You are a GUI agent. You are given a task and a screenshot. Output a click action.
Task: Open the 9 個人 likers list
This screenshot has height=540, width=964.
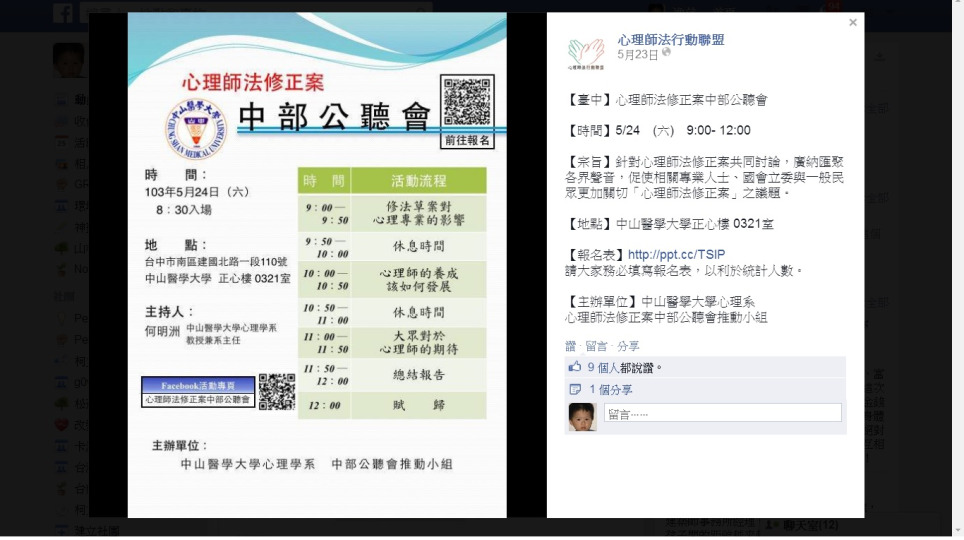pyautogui.click(x=603, y=368)
